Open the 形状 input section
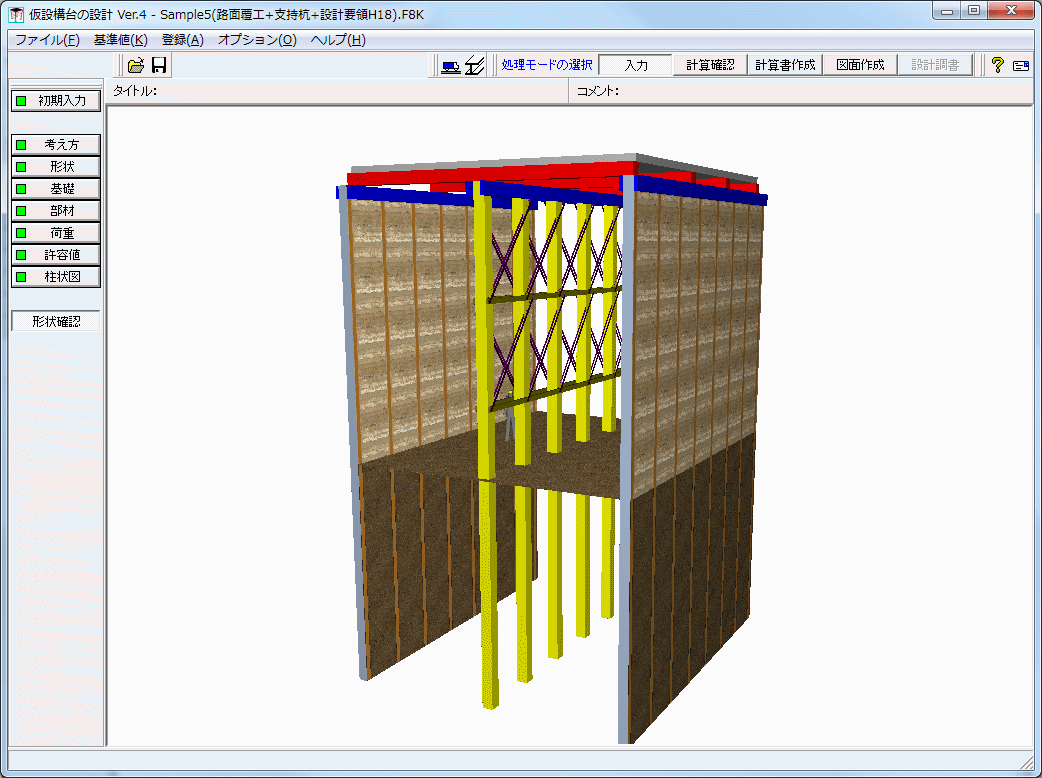Image resolution: width=1042 pixels, height=778 pixels. point(57,166)
